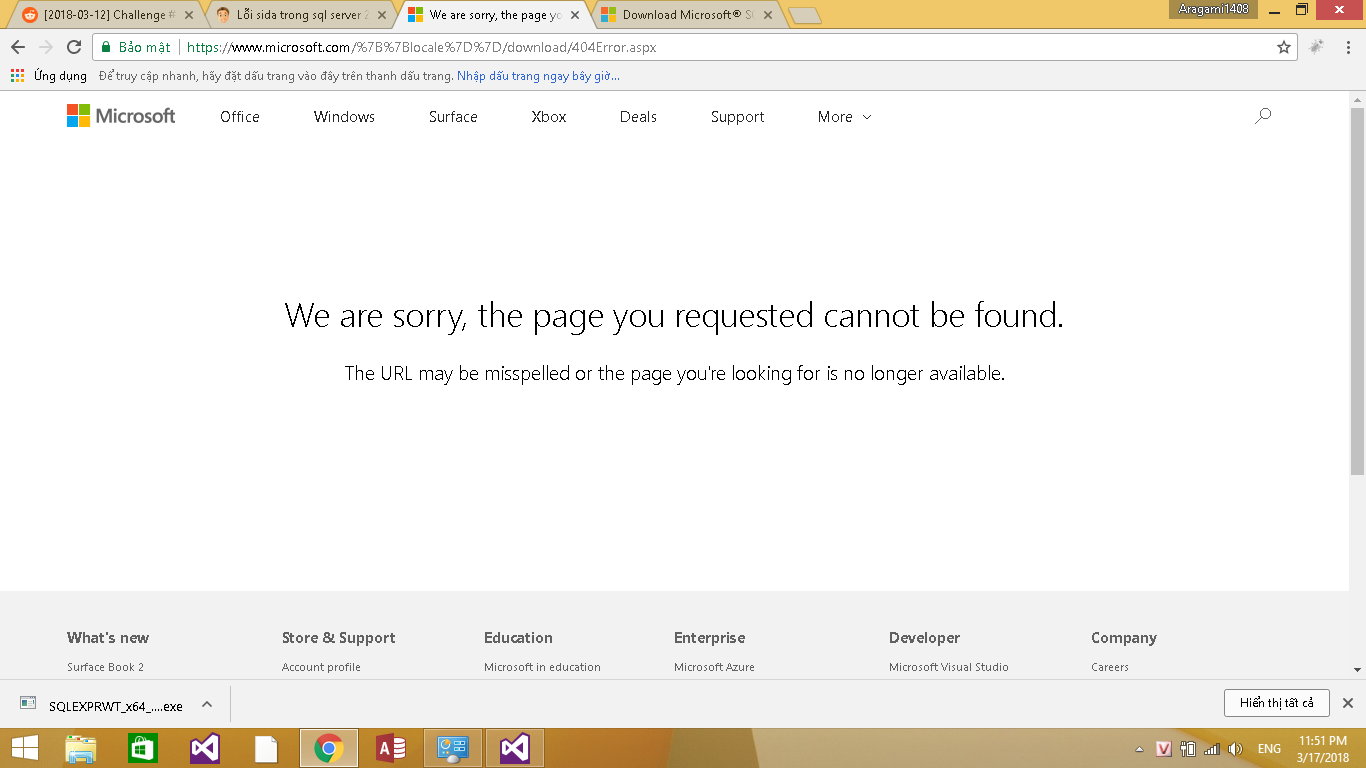Open the Ứng dụng apps shortcut
Viewport: 1366px width, 768px height.
[49, 76]
